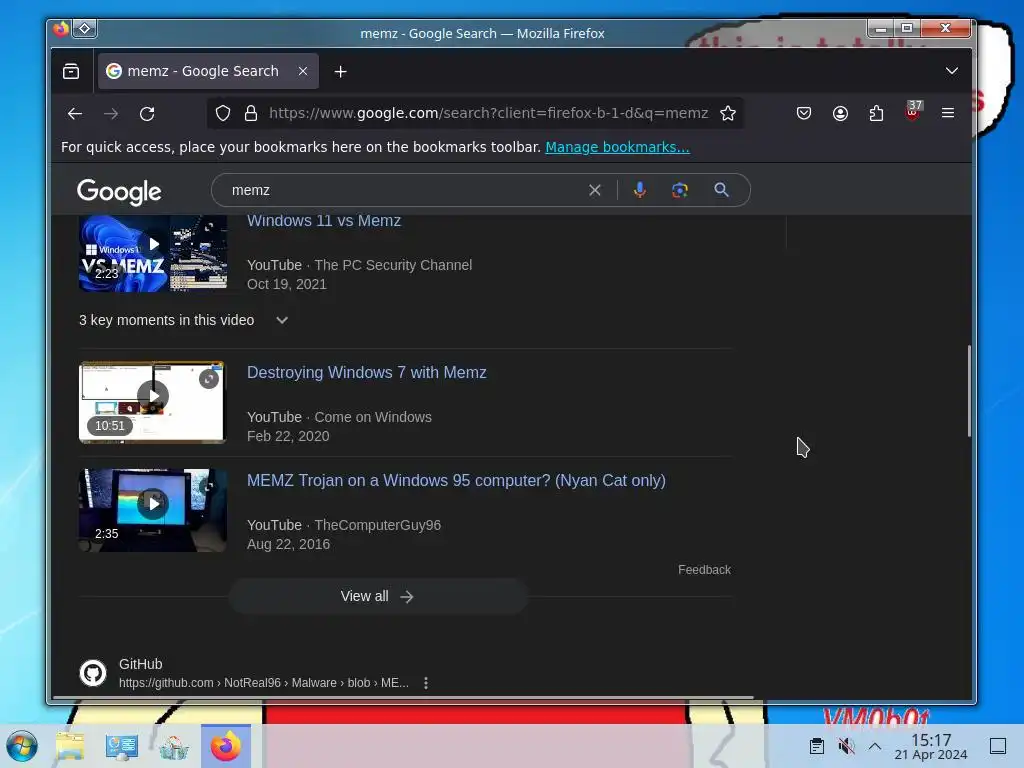The width and height of the screenshot is (1024, 768).
Task: Submit search with magnifier icon
Action: (x=721, y=190)
